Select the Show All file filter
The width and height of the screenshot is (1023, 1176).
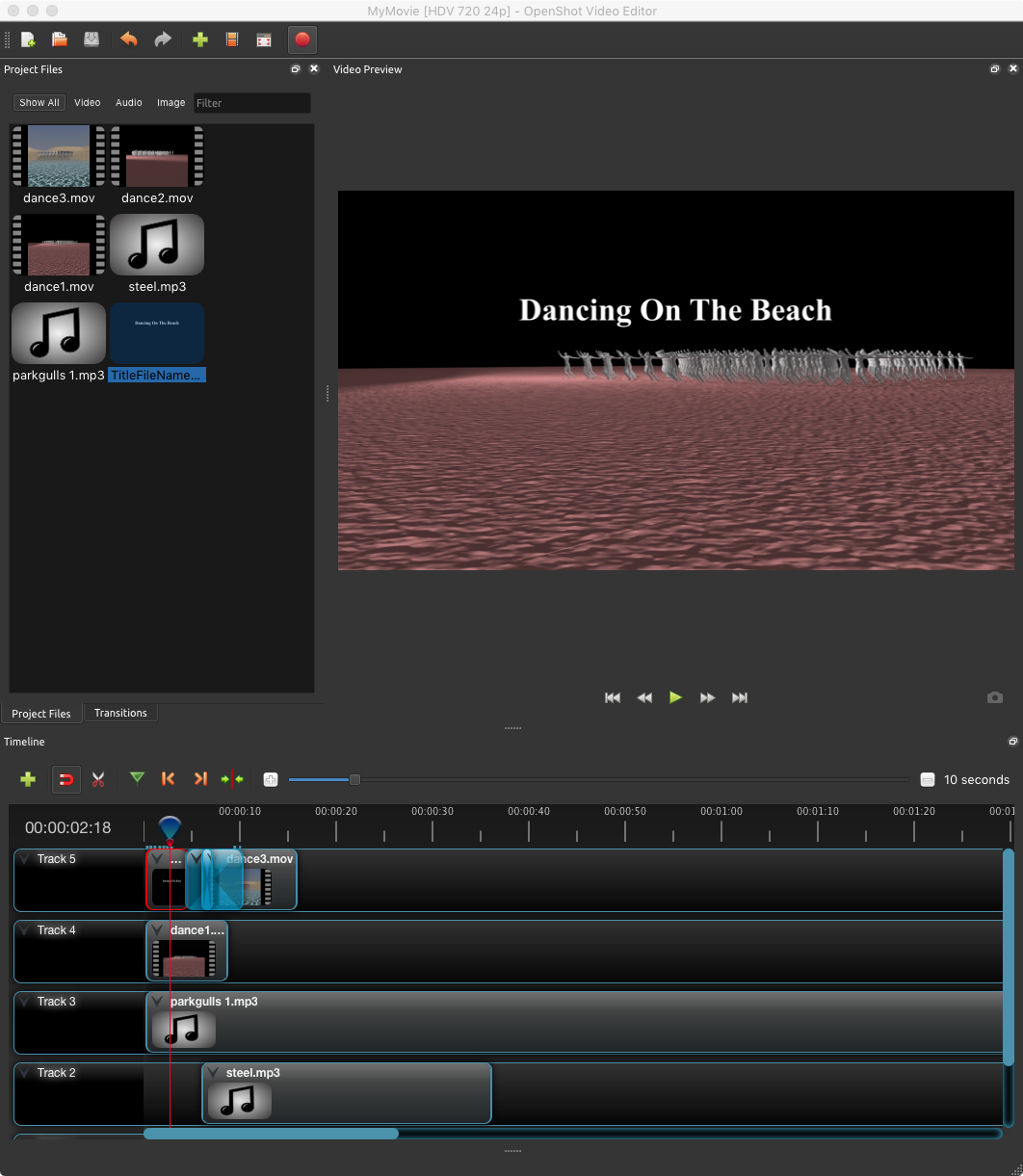(39, 102)
